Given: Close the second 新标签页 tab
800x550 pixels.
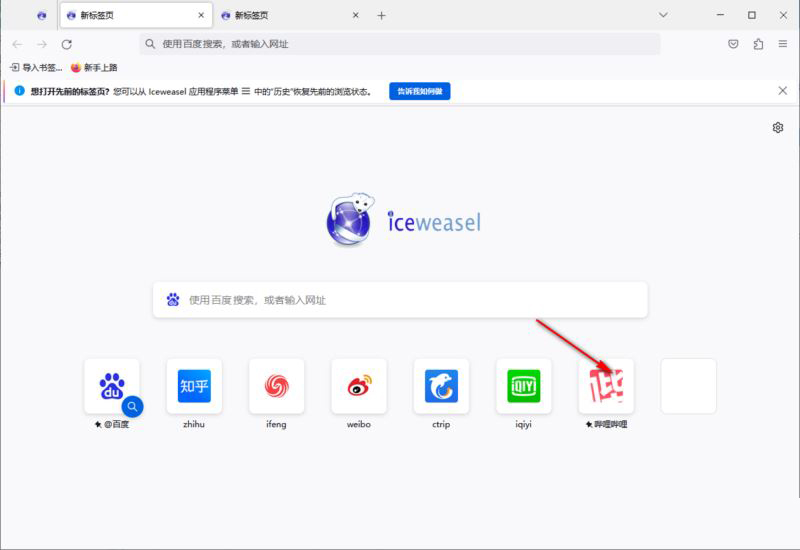Looking at the screenshot, I should 356,15.
